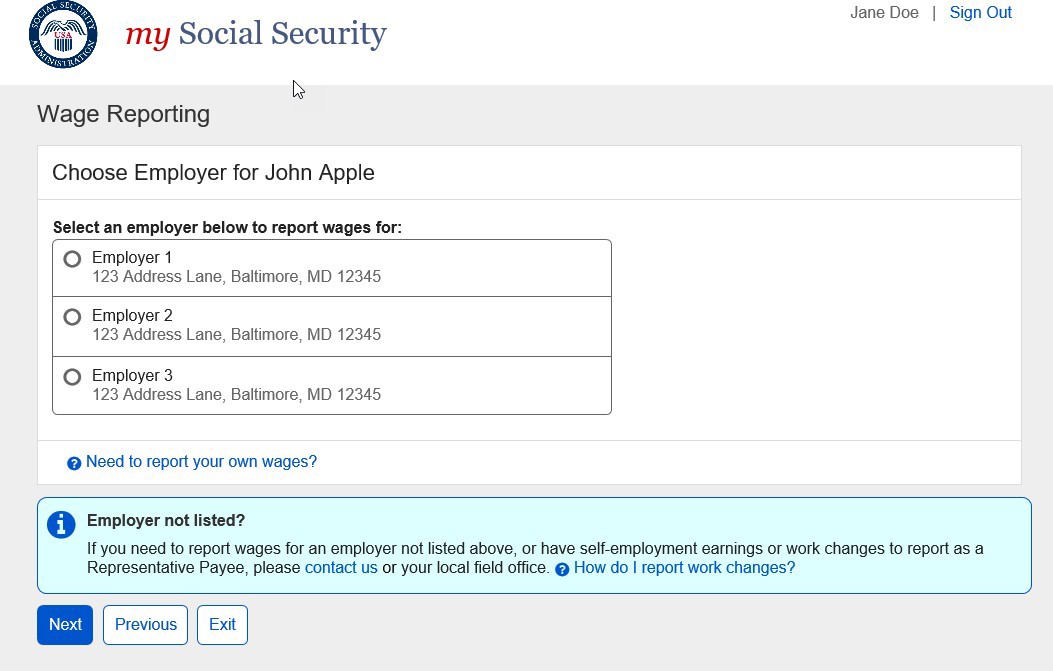
Task: Follow the "contact us" link
Action: (x=341, y=568)
